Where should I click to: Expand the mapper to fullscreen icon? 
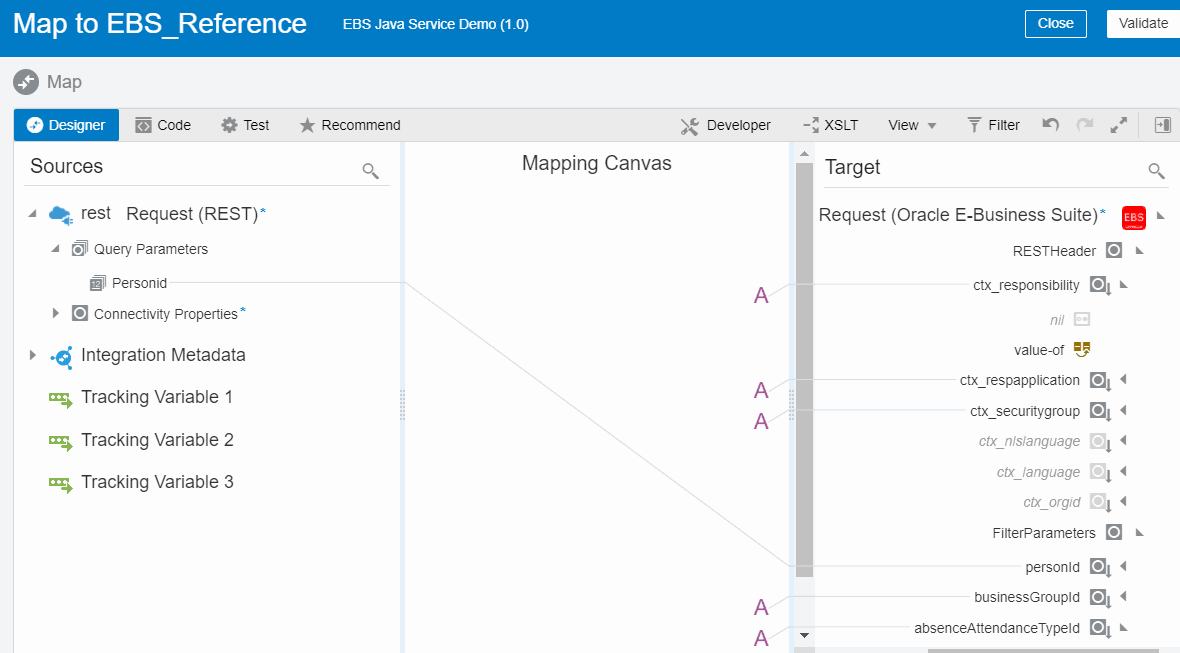tap(1119, 124)
